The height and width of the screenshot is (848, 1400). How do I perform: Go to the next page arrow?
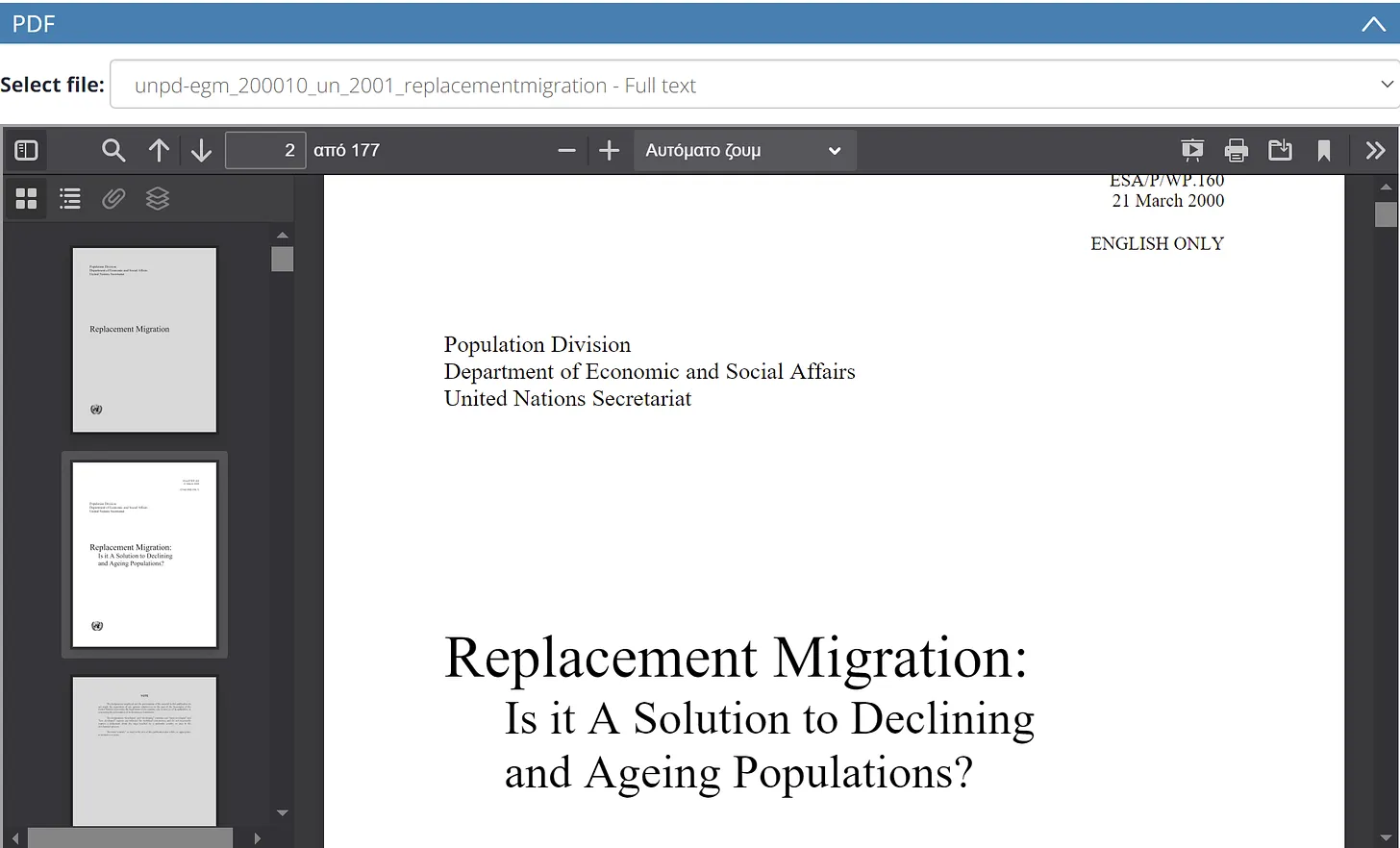(201, 151)
